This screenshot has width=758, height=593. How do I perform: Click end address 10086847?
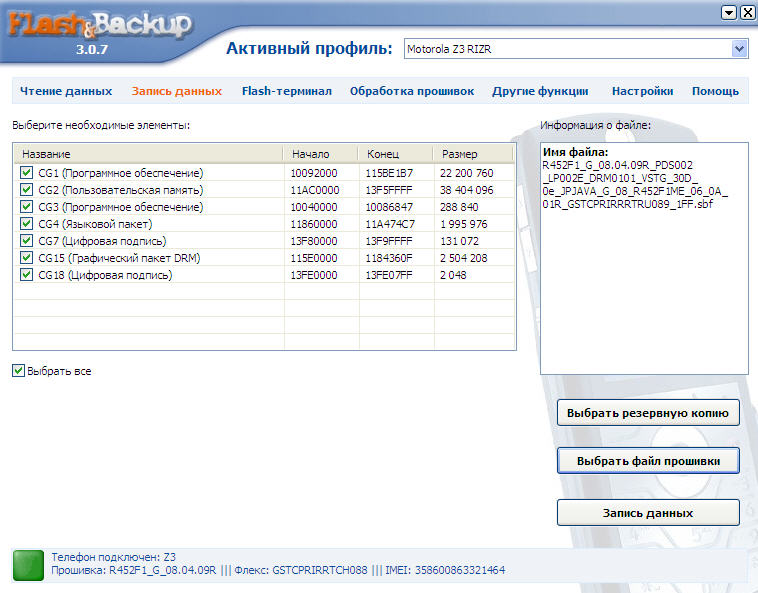pos(389,207)
